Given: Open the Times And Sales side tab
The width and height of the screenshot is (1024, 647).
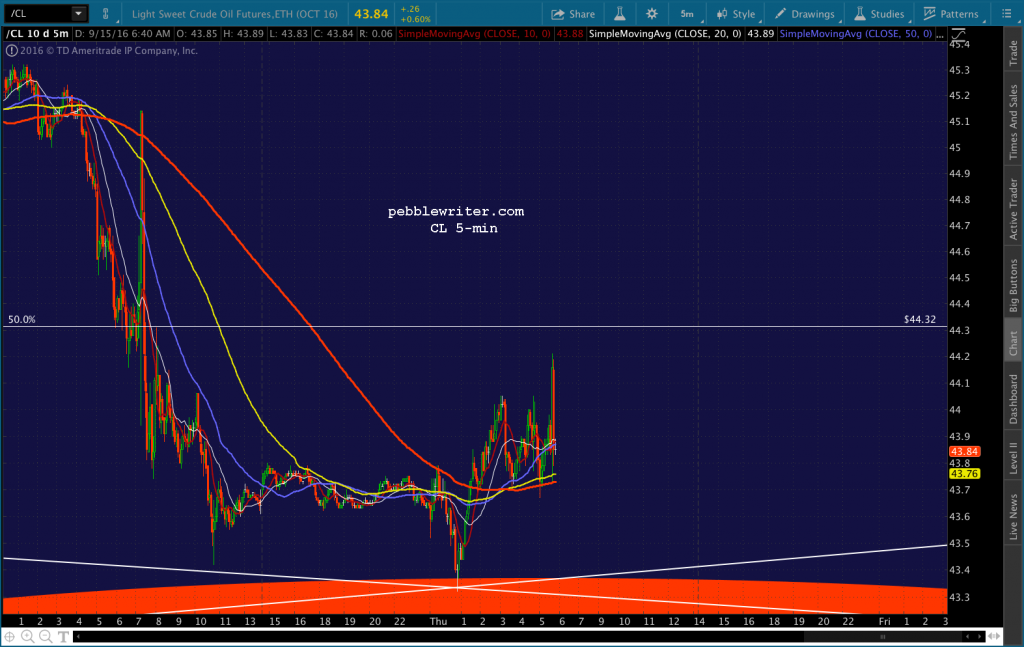Looking at the screenshot, I should [x=1013, y=122].
